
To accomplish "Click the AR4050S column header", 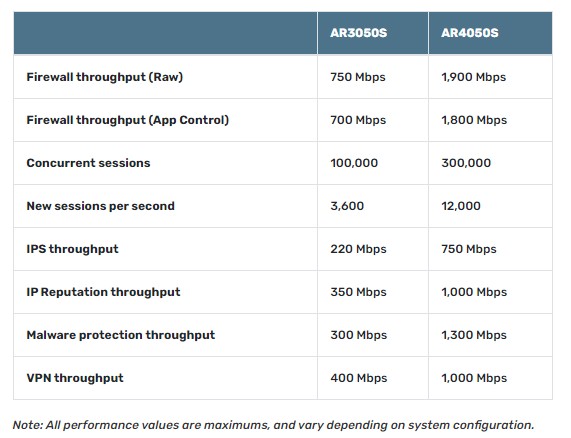I will click(x=469, y=33).
